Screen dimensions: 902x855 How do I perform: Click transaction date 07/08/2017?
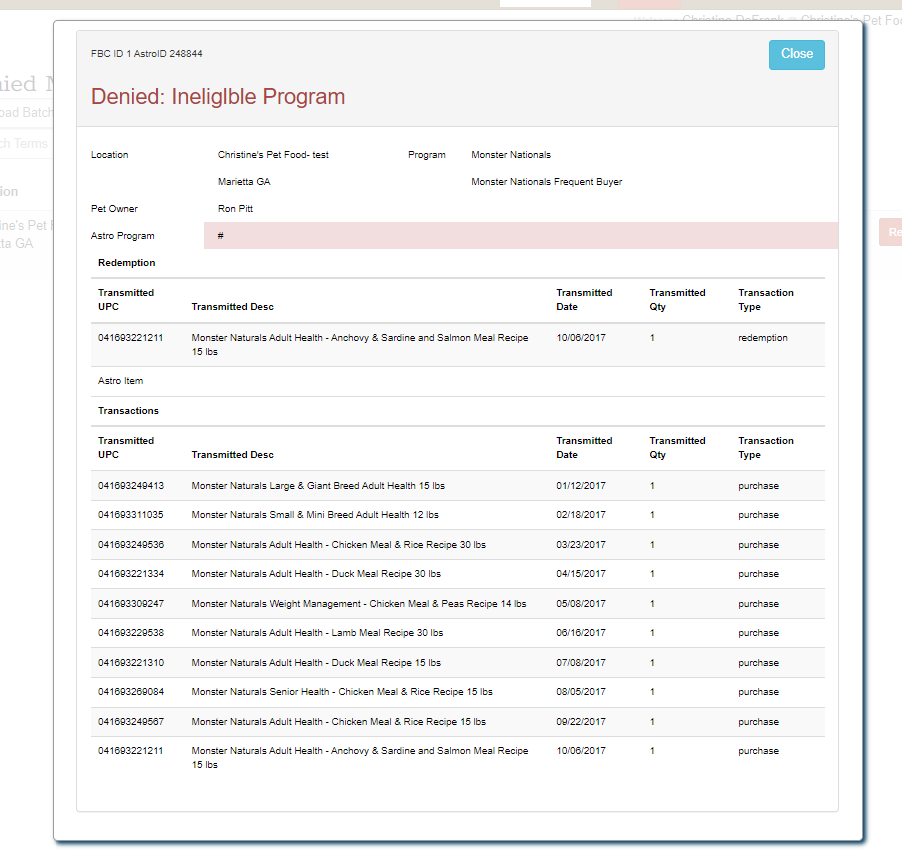pyautogui.click(x=581, y=662)
